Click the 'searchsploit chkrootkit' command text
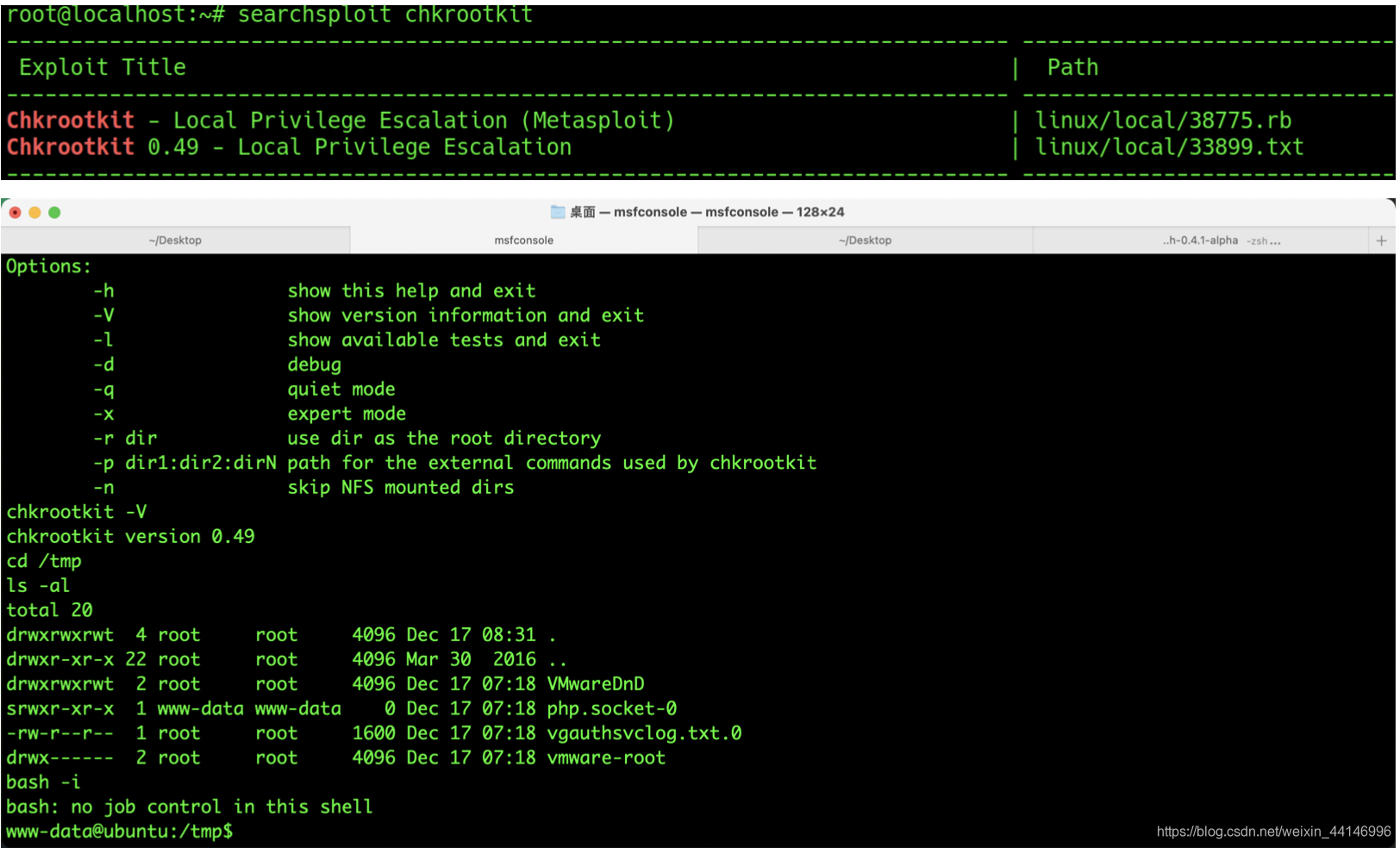 [385, 15]
